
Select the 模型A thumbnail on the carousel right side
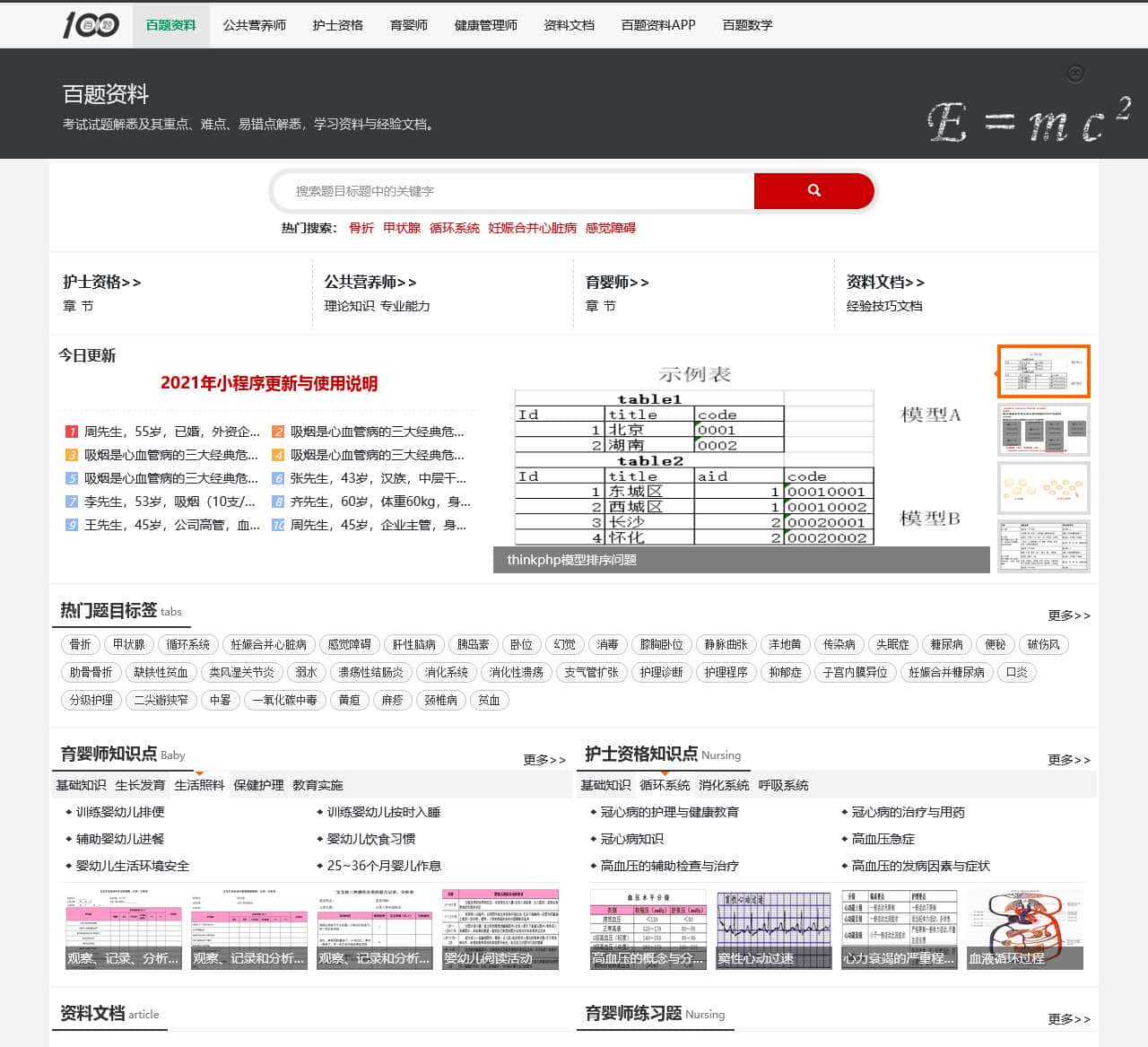(1043, 371)
